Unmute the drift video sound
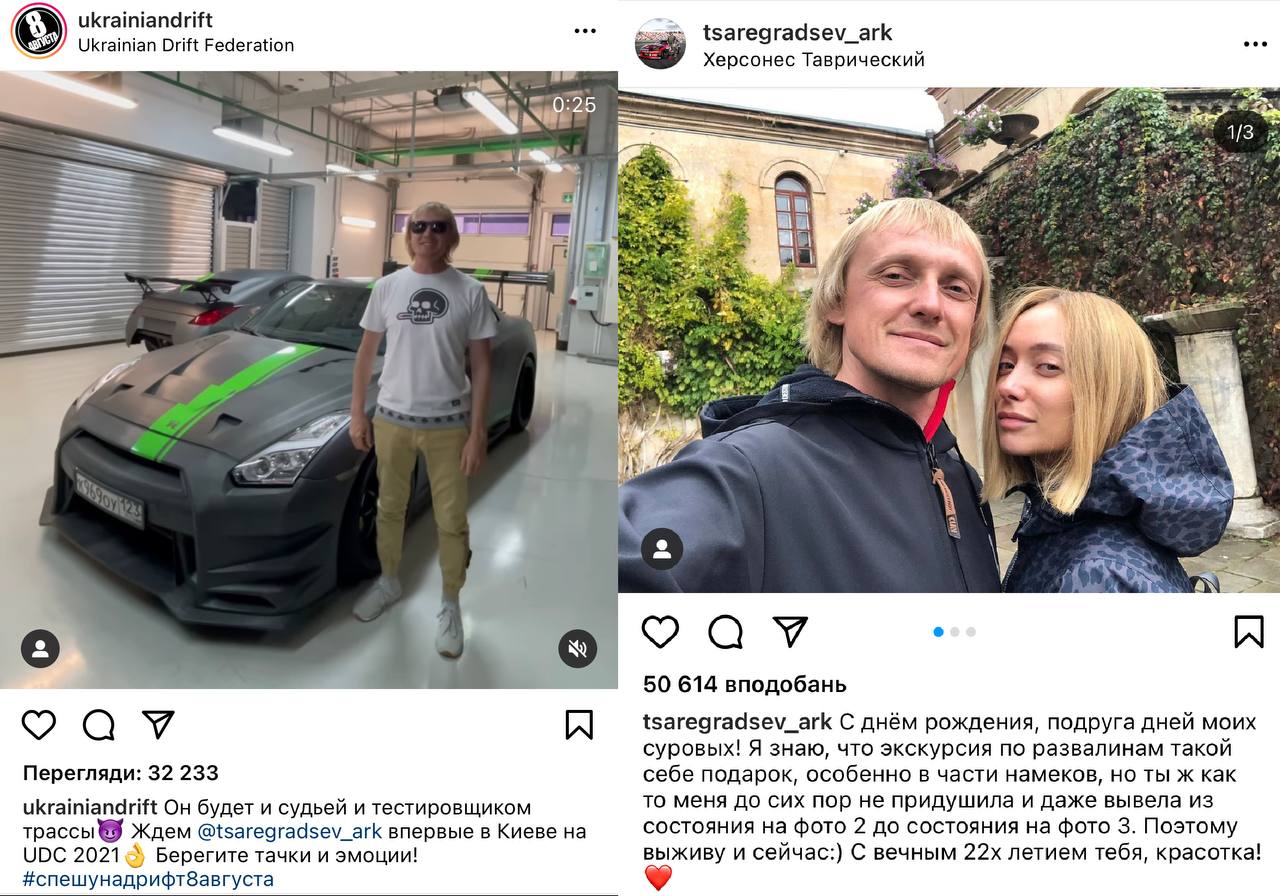The height and width of the screenshot is (896, 1280). tap(577, 649)
